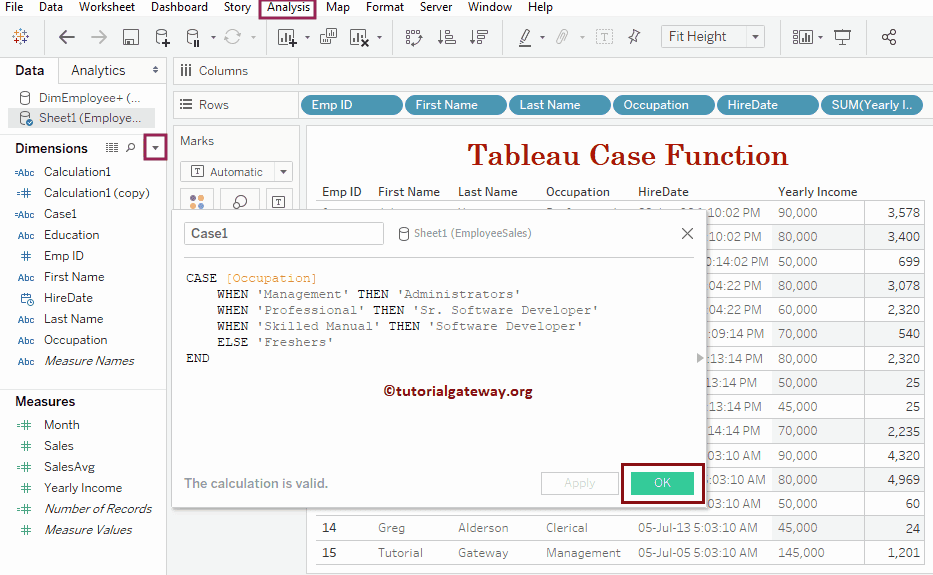Show mark labels toolbar icon
This screenshot has width=933, height=575.
point(604,38)
